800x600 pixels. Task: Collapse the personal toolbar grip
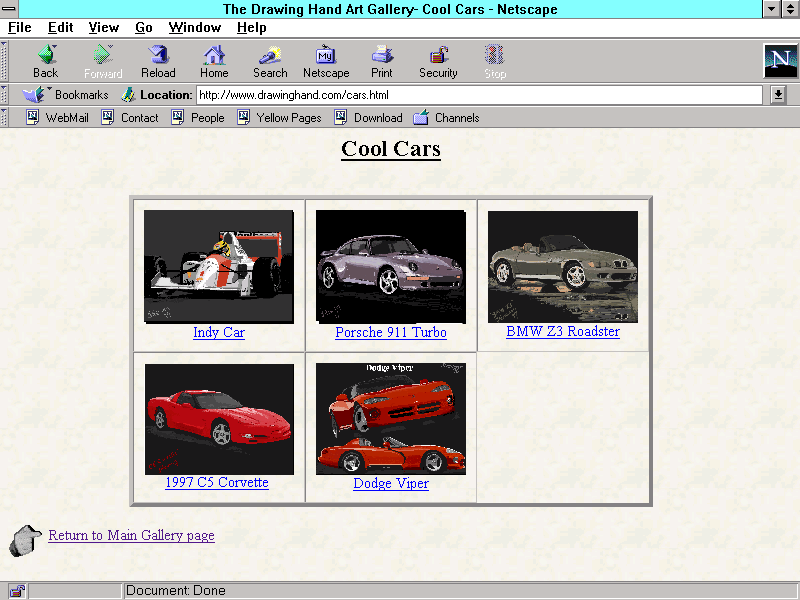(x=4, y=118)
